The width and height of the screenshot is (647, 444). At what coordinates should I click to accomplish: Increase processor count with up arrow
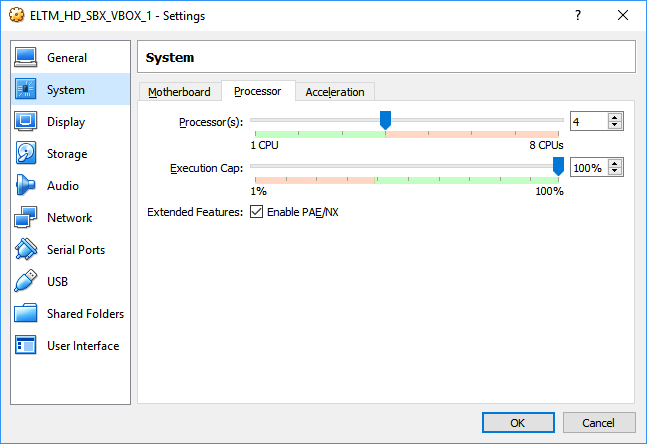coord(615,117)
